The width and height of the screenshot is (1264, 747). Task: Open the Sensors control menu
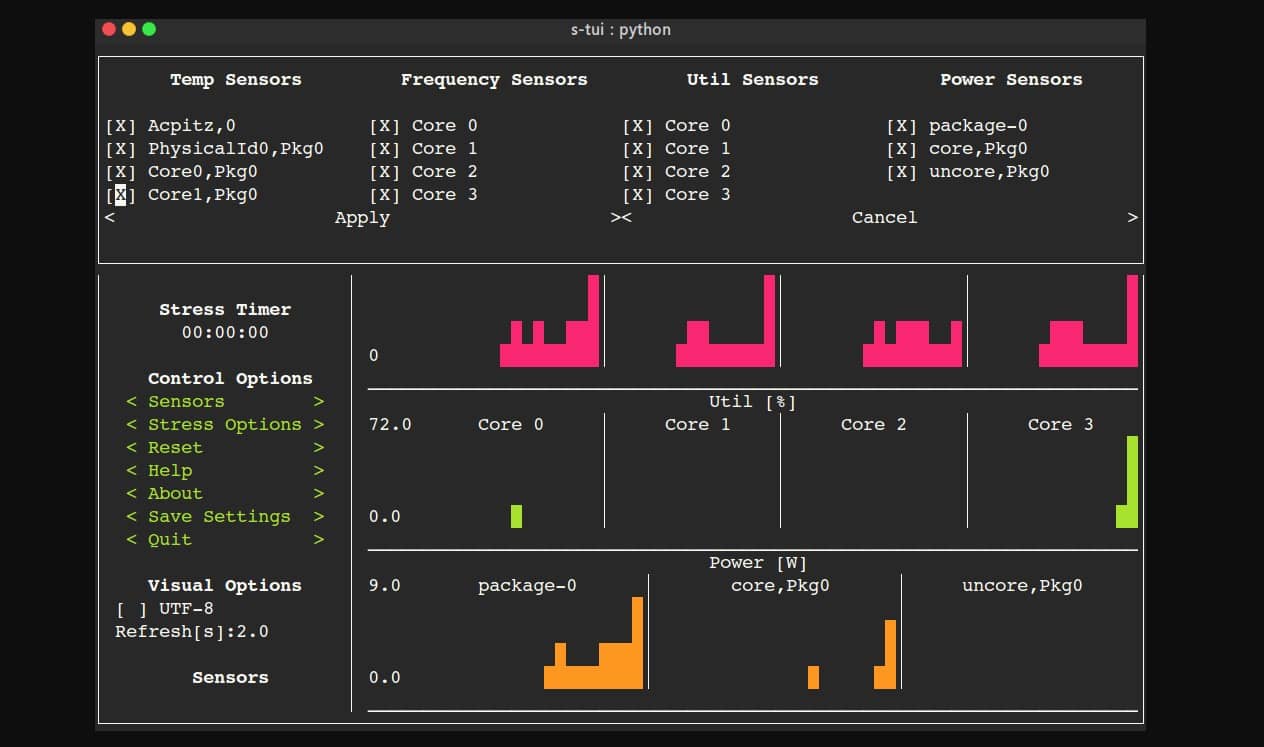tap(185, 401)
